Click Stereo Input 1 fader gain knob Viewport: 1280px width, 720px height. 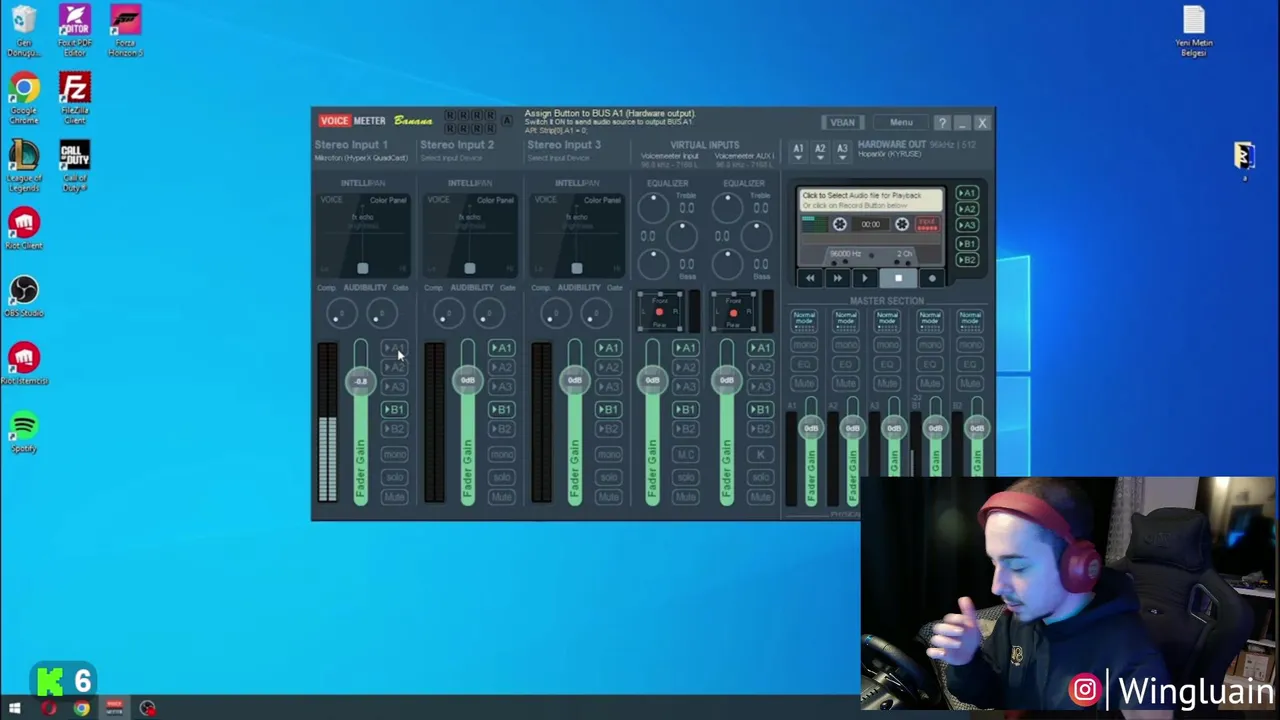click(x=361, y=380)
